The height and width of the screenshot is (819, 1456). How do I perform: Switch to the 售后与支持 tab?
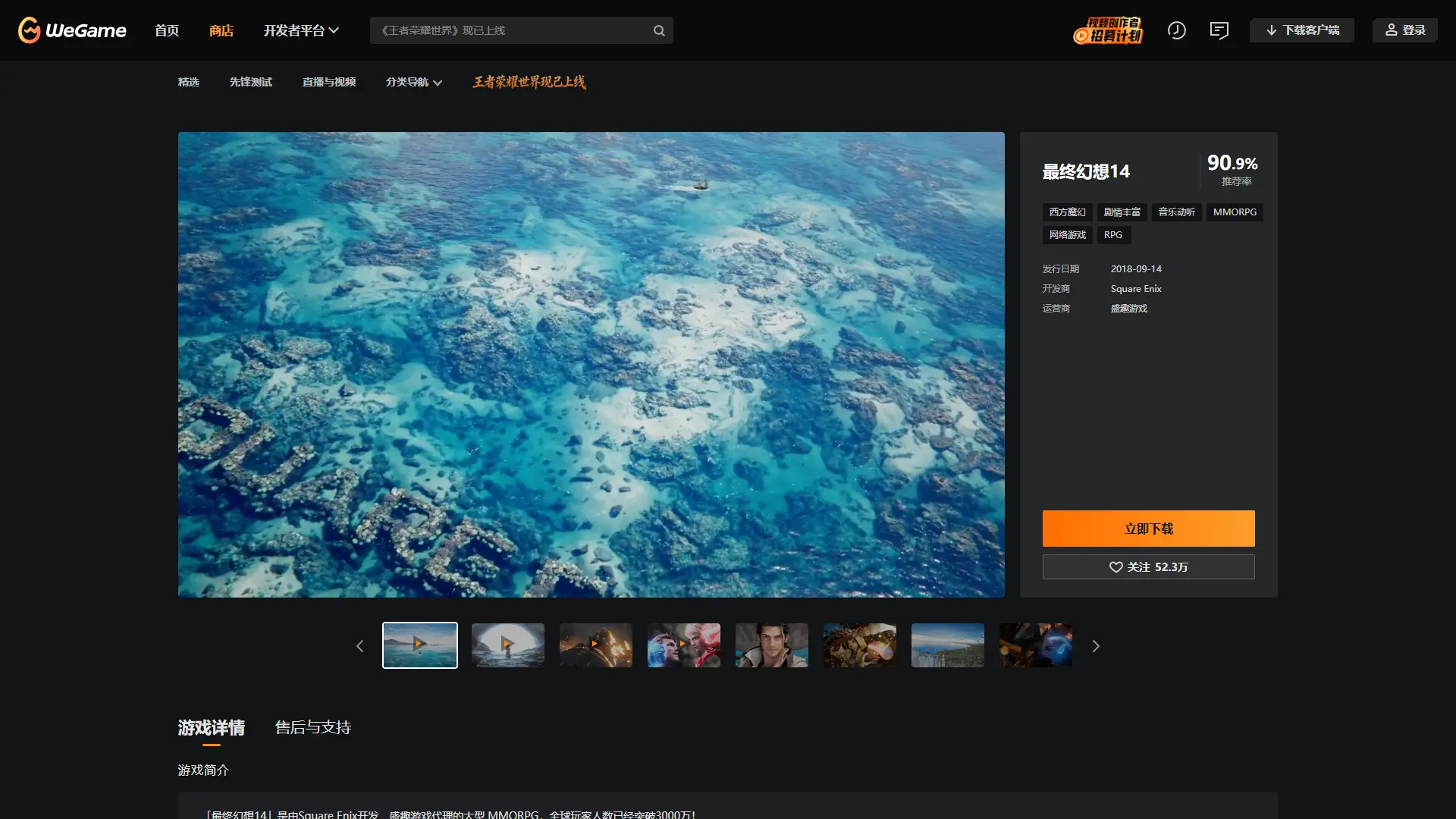tap(312, 727)
